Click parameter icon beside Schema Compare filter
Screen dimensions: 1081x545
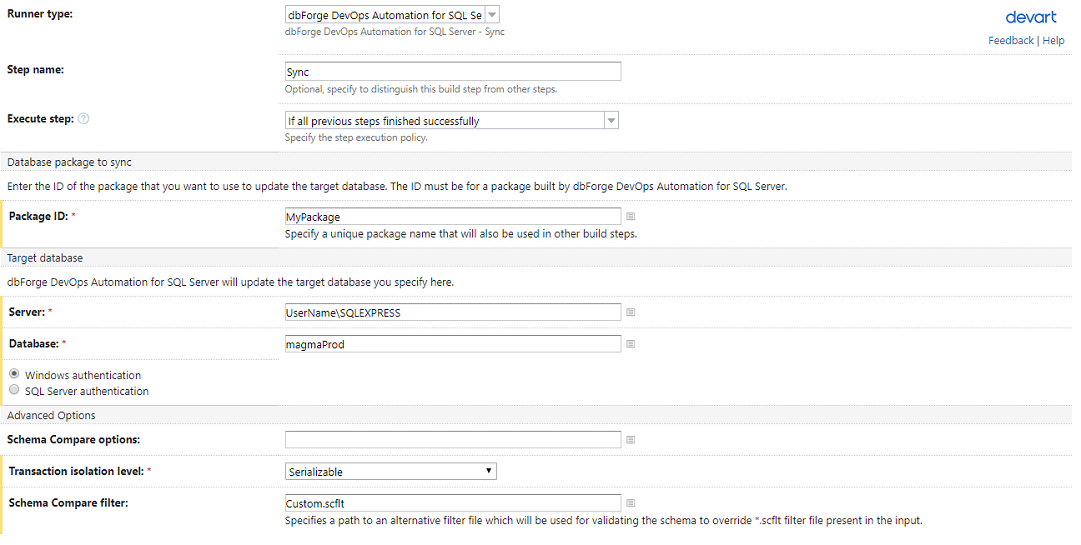[630, 503]
